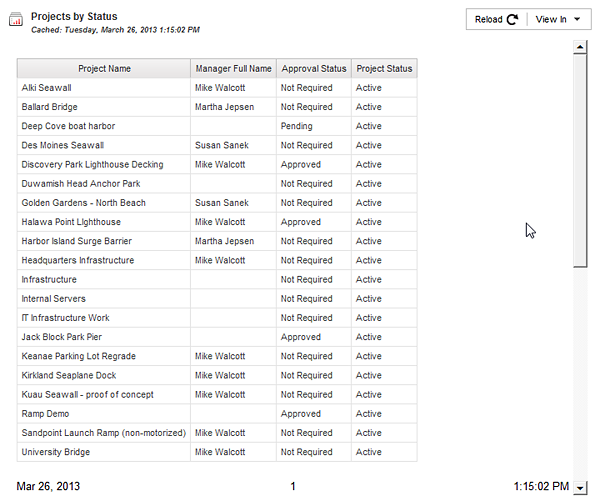The height and width of the screenshot is (496, 600).
Task: Click the report icon beside Projects by Status
Action: tap(16, 21)
